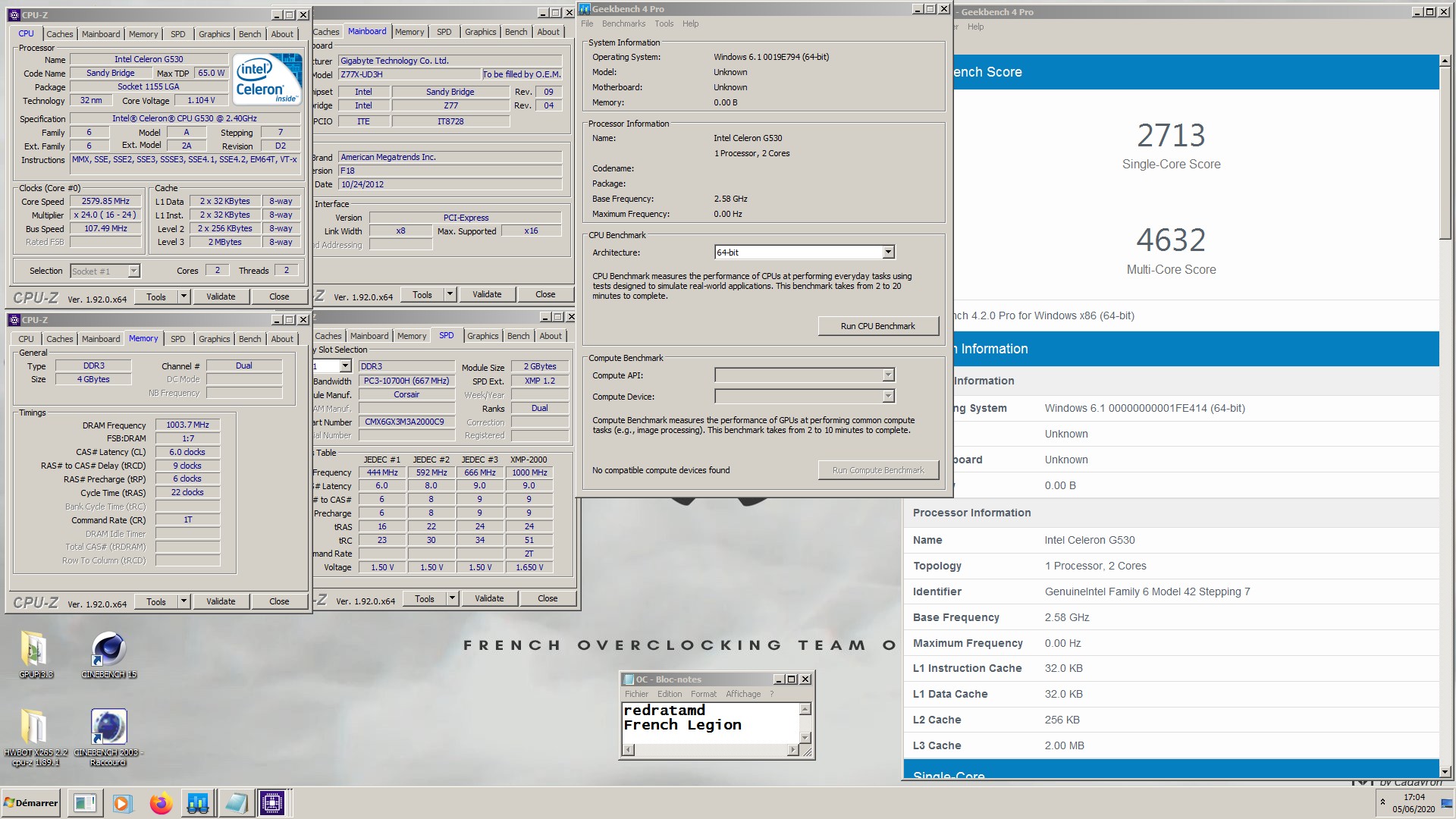Image resolution: width=1456 pixels, height=819 pixels.
Task: Open Tools dropdown arrow in CPU-Z CPU window
Action: [184, 297]
